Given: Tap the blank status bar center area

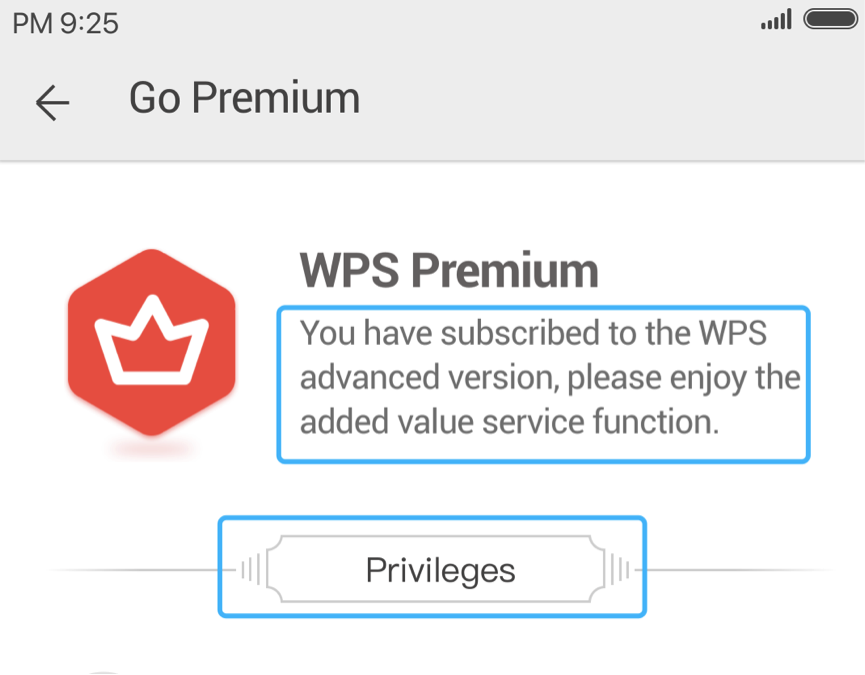Looking at the screenshot, I should click(436, 22).
